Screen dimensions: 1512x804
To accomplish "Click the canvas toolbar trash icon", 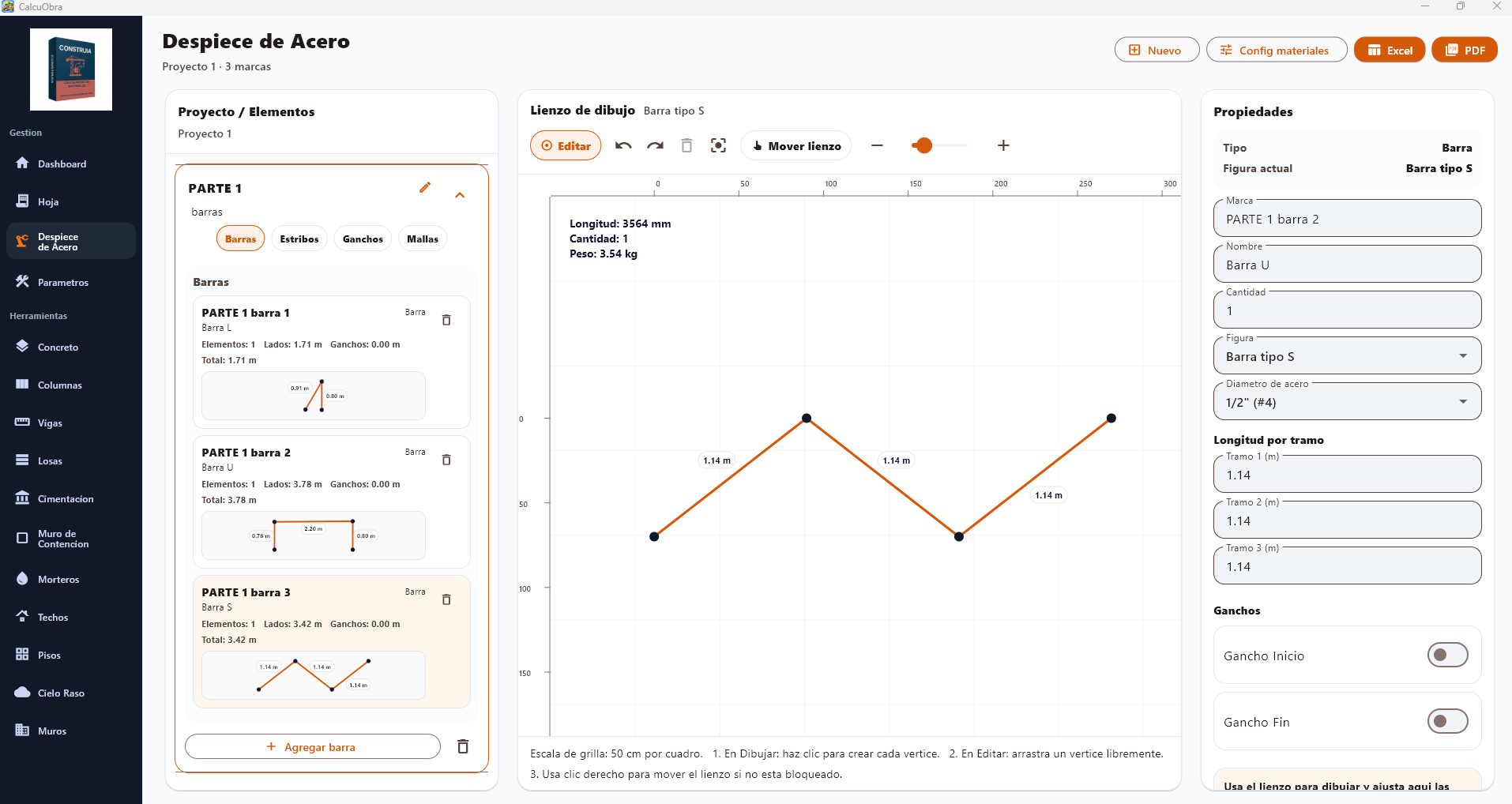I will click(686, 146).
